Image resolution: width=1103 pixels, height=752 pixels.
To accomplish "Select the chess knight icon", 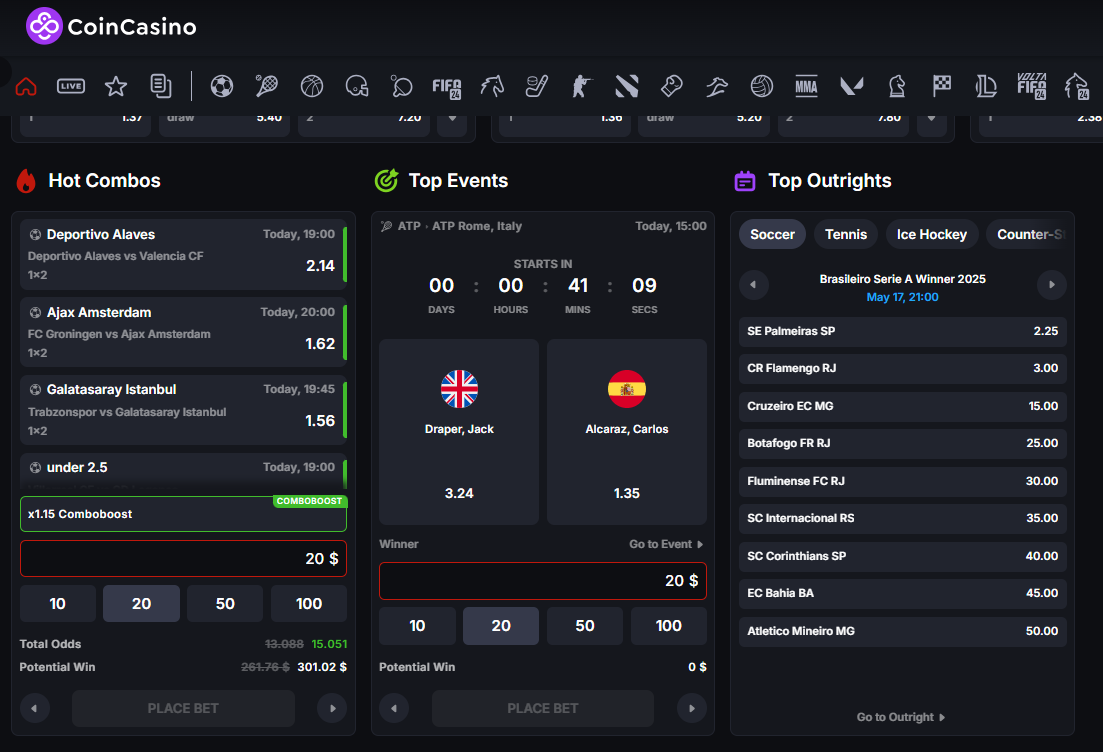I will point(897,87).
